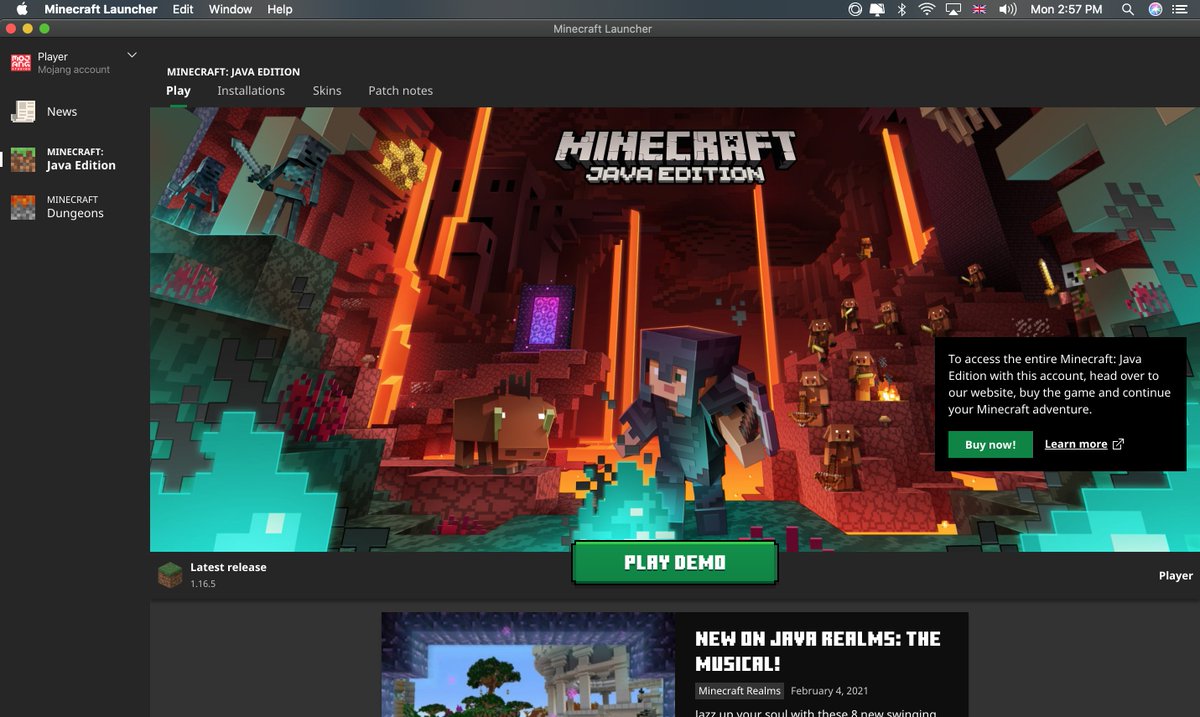Click the Mon 2:57 PM clock
The image size is (1200, 717).
(1066, 9)
